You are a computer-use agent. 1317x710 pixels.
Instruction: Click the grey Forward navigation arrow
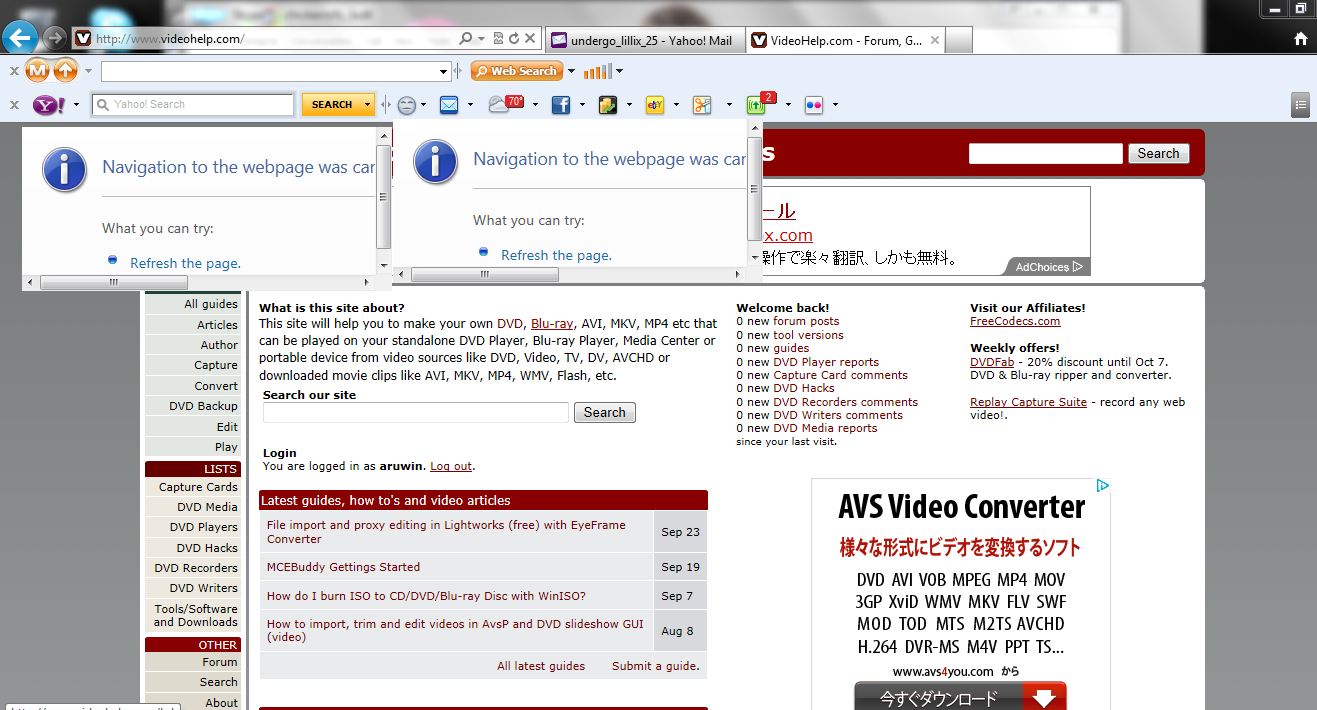point(55,39)
